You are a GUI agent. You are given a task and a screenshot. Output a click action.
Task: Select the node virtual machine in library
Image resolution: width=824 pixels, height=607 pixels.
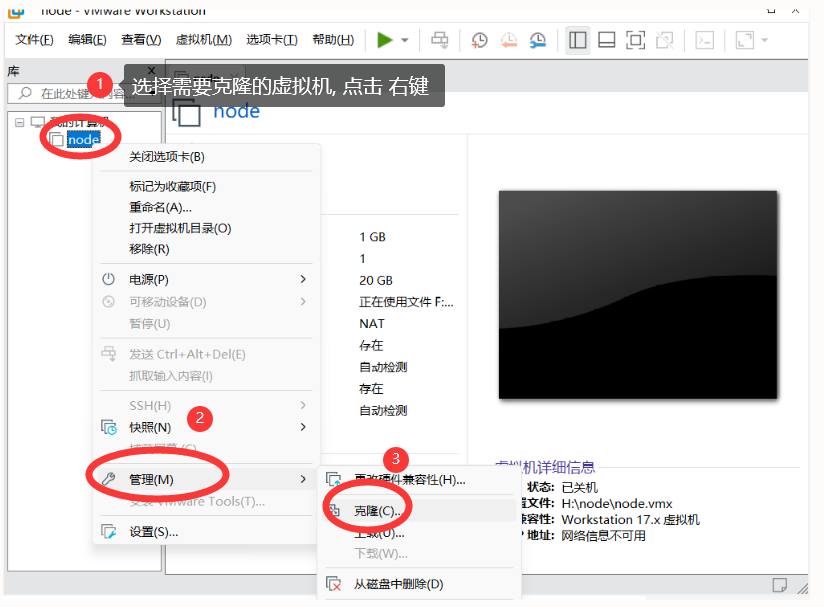click(x=83, y=140)
